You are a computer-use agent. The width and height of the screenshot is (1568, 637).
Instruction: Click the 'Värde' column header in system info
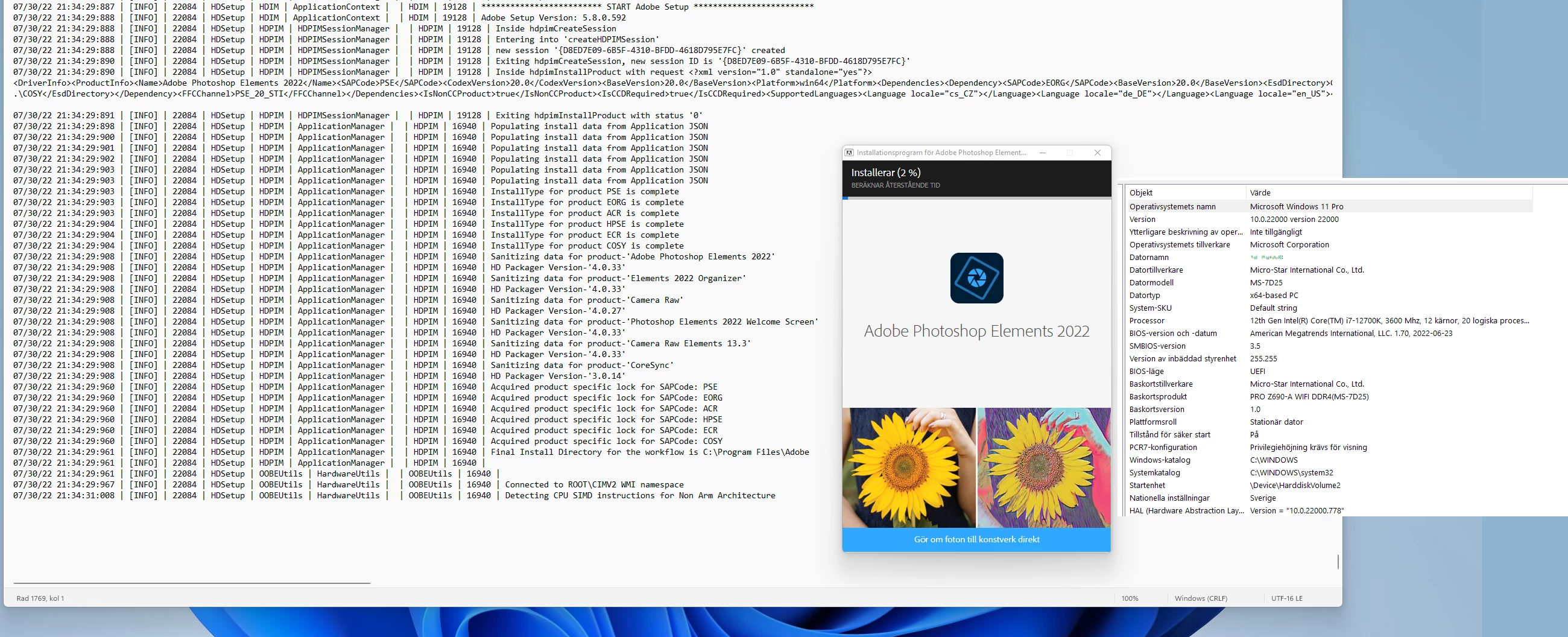1388,192
